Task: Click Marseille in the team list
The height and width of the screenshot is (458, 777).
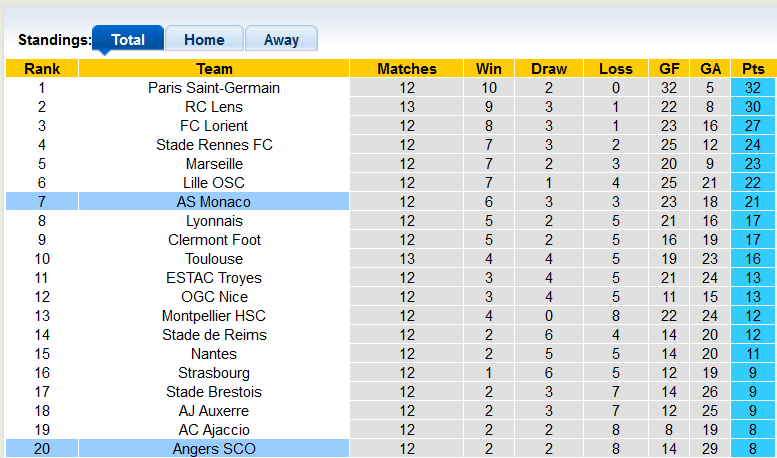Action: coord(214,164)
